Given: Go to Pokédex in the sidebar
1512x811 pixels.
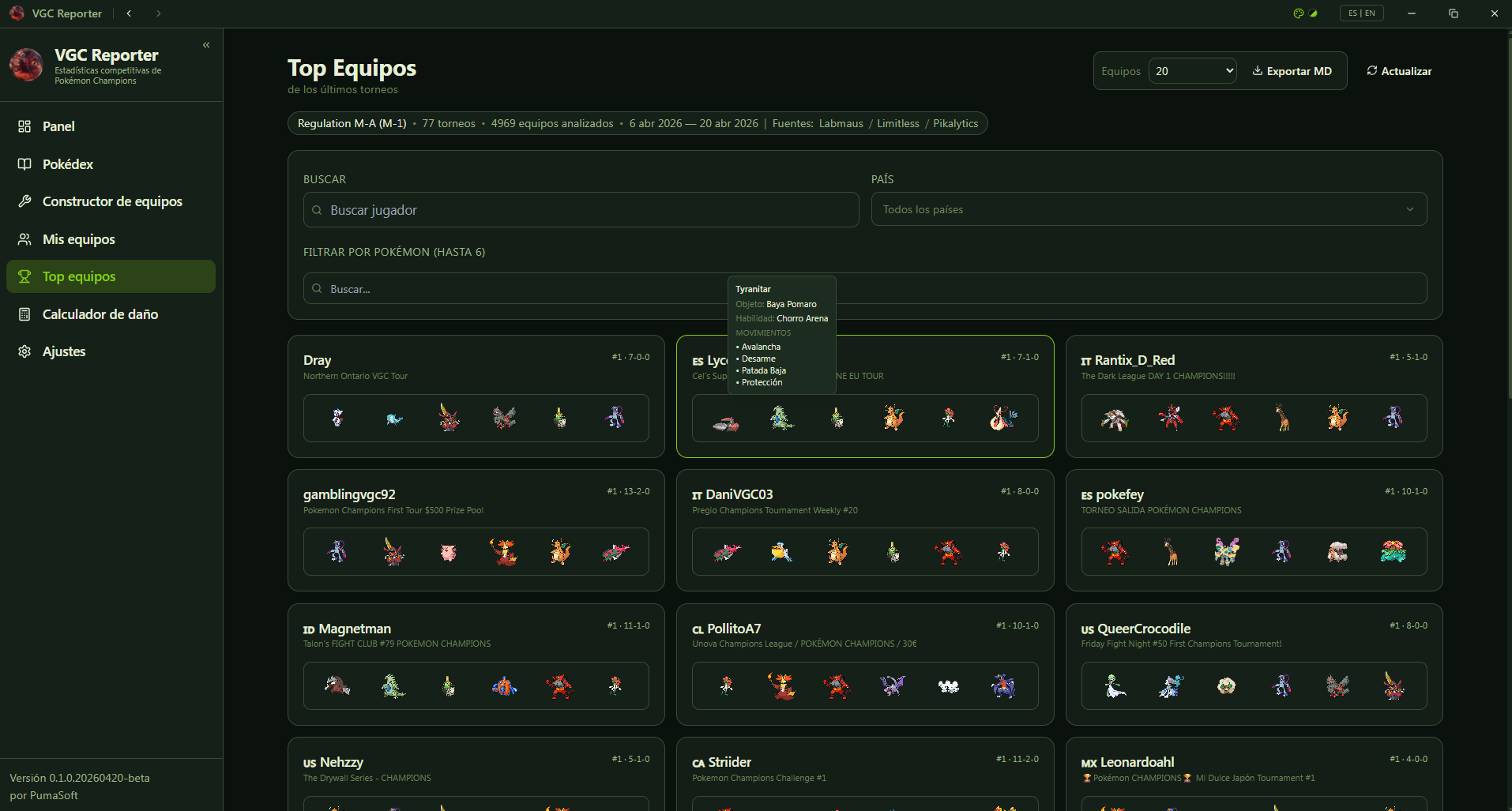Looking at the screenshot, I should [111, 164].
